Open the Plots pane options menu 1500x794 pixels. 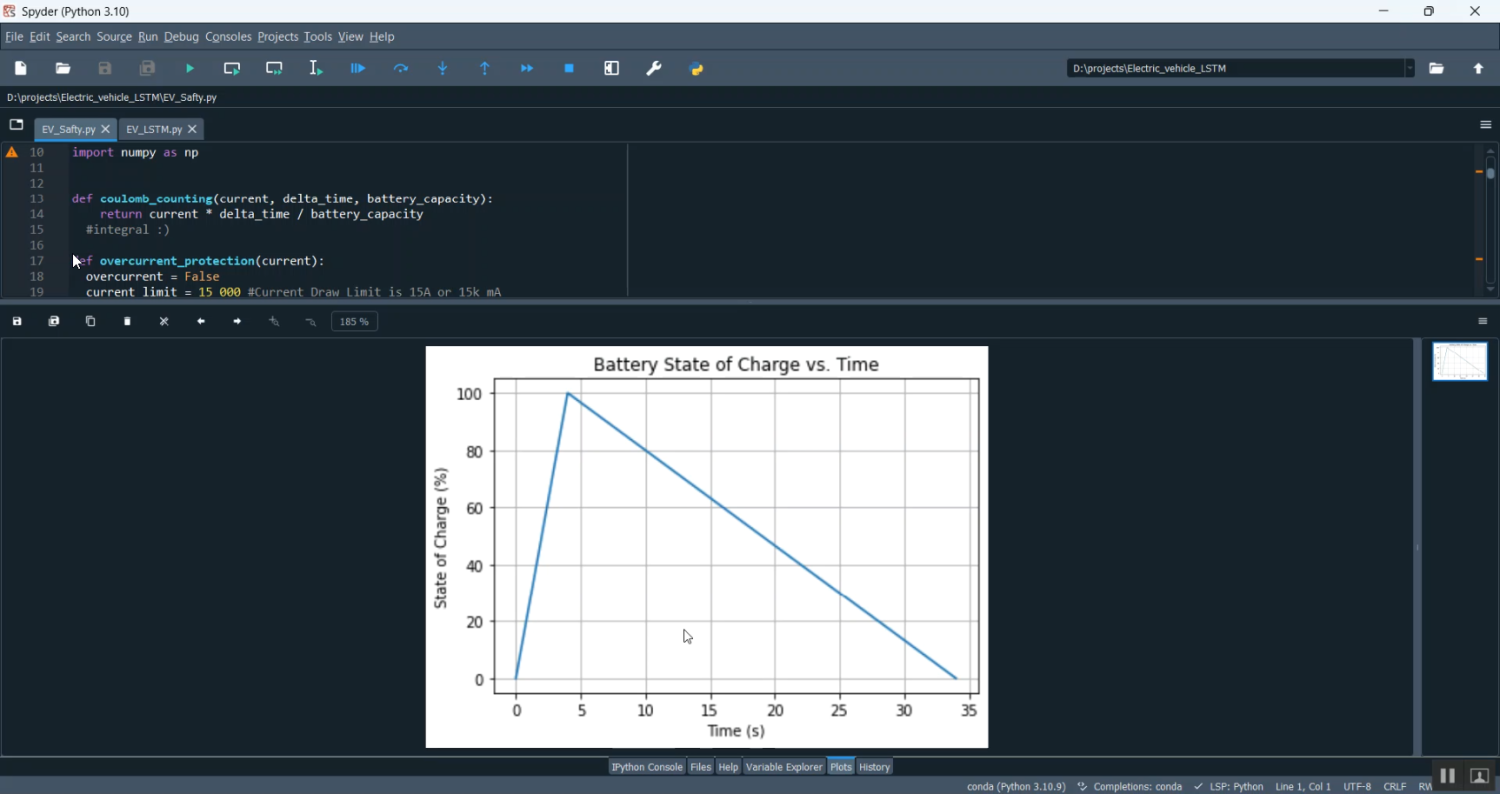[1483, 321]
